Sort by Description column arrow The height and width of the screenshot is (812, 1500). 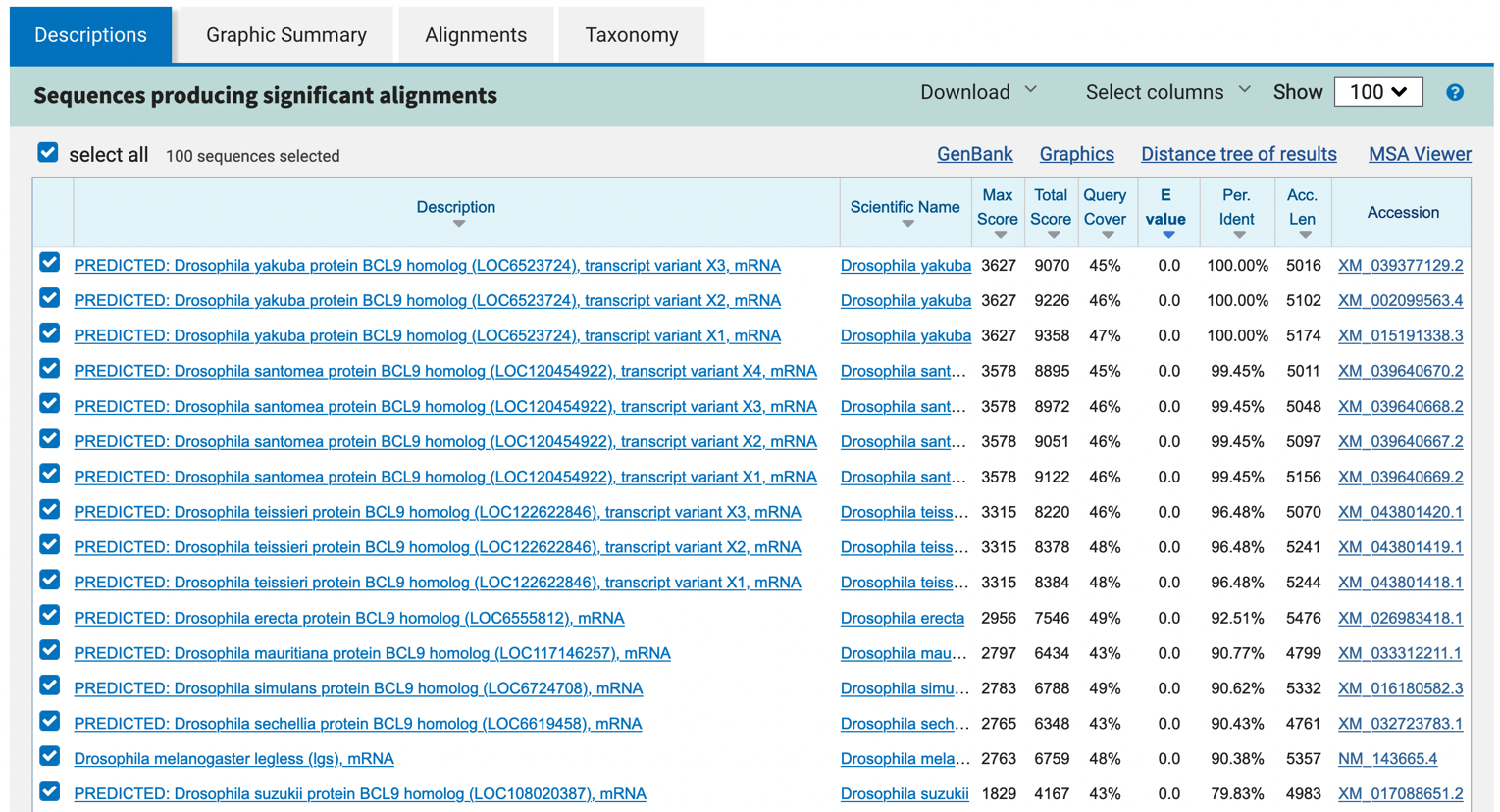coord(458,225)
